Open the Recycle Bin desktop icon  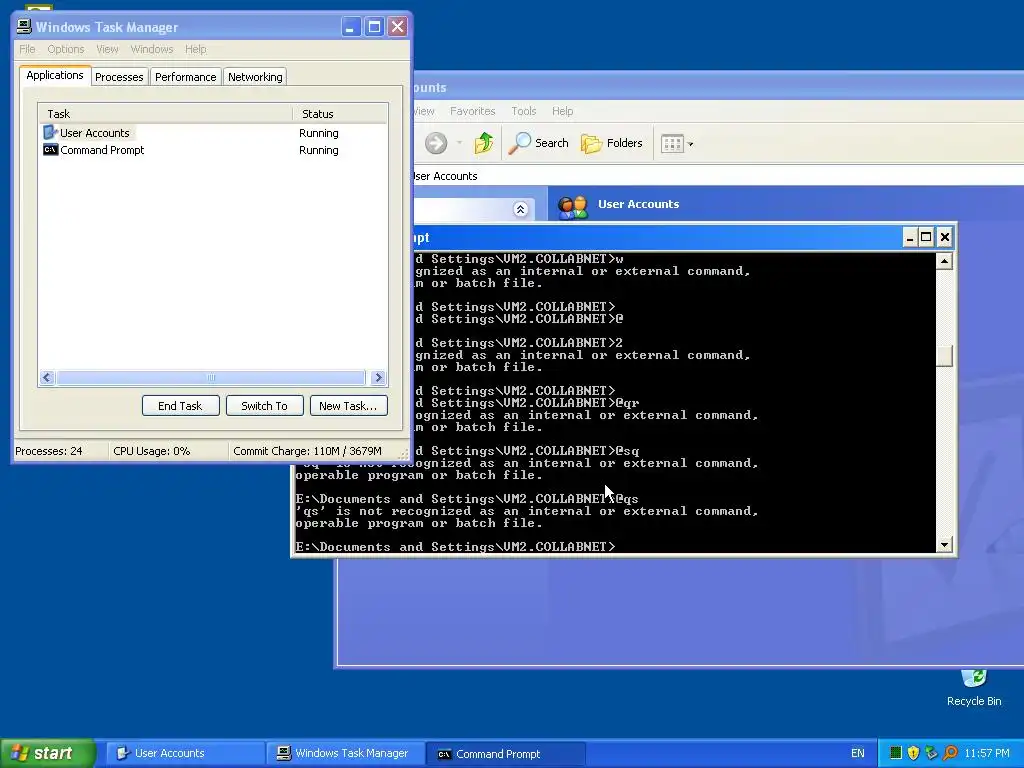click(x=974, y=688)
